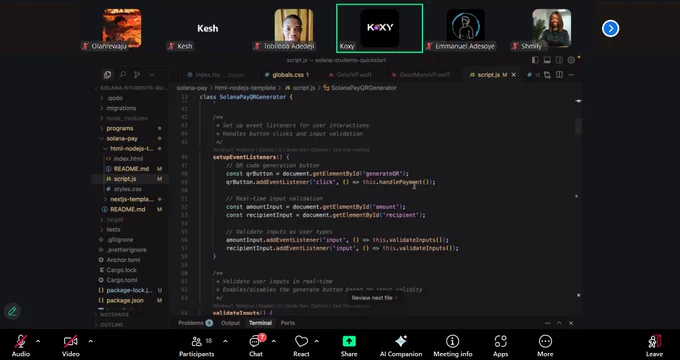Split the editor right
Screen dimensions: 680x360
tap(559, 75)
